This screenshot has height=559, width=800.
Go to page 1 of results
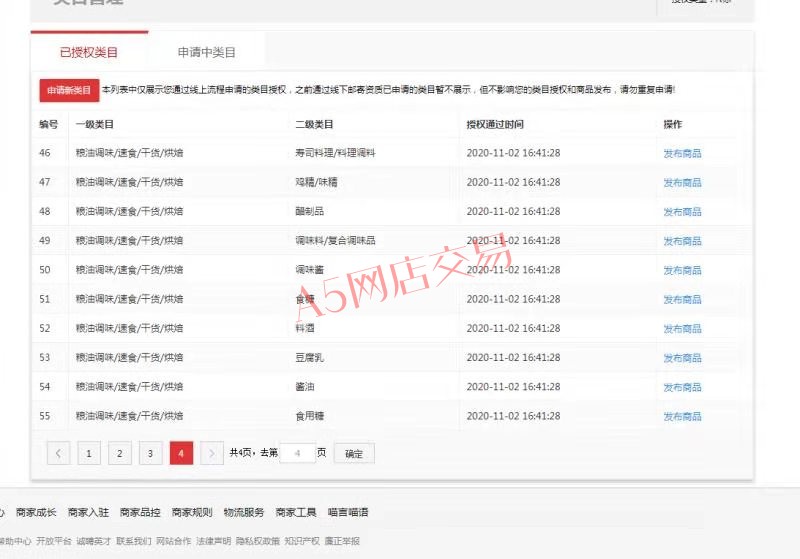point(89,453)
